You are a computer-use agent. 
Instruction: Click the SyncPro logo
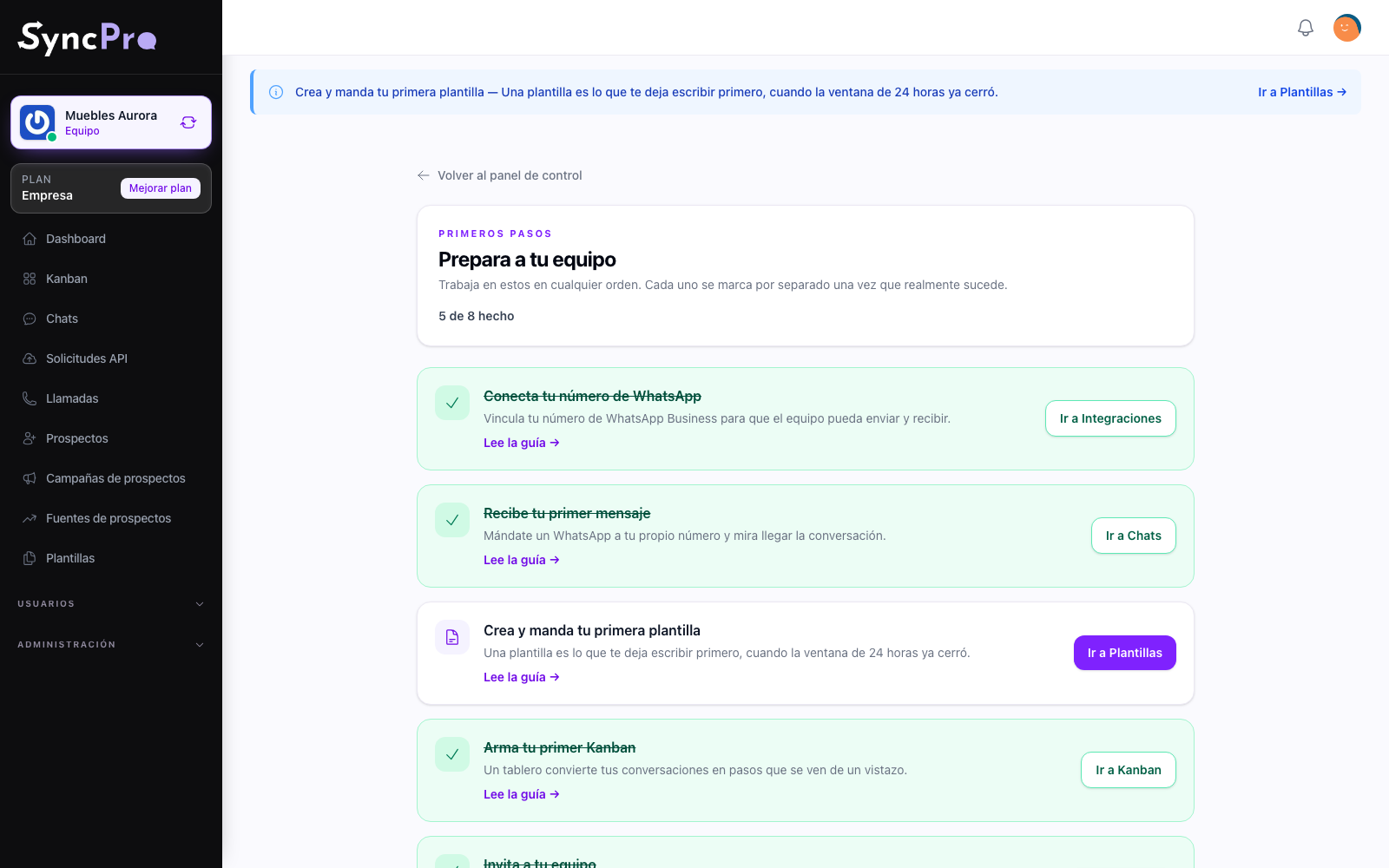[x=87, y=38]
